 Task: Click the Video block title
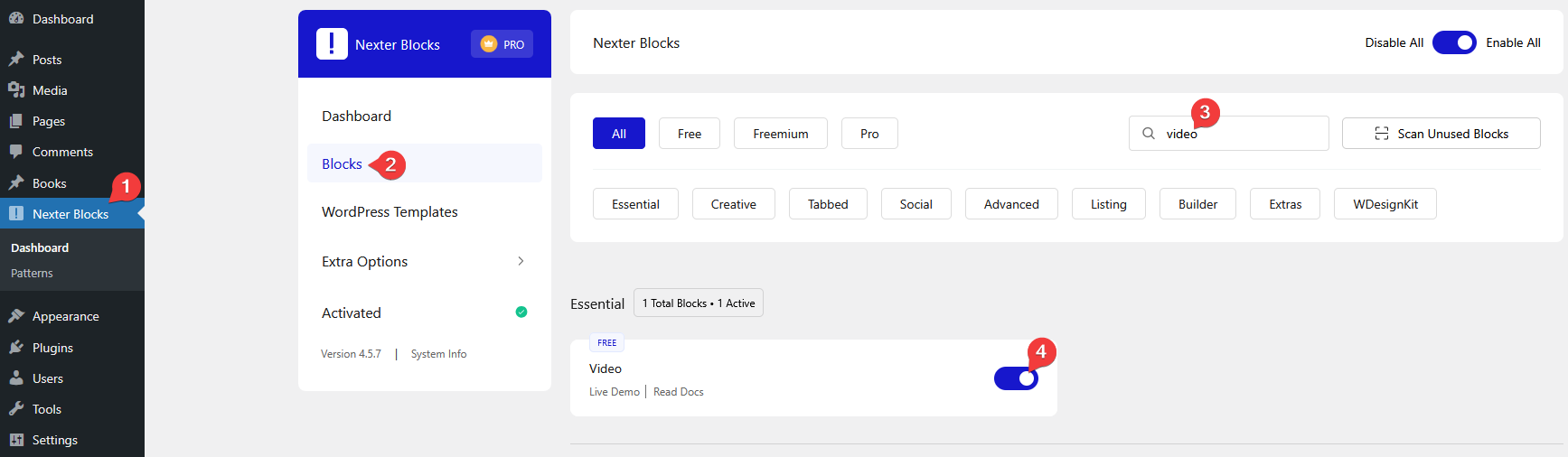(606, 368)
